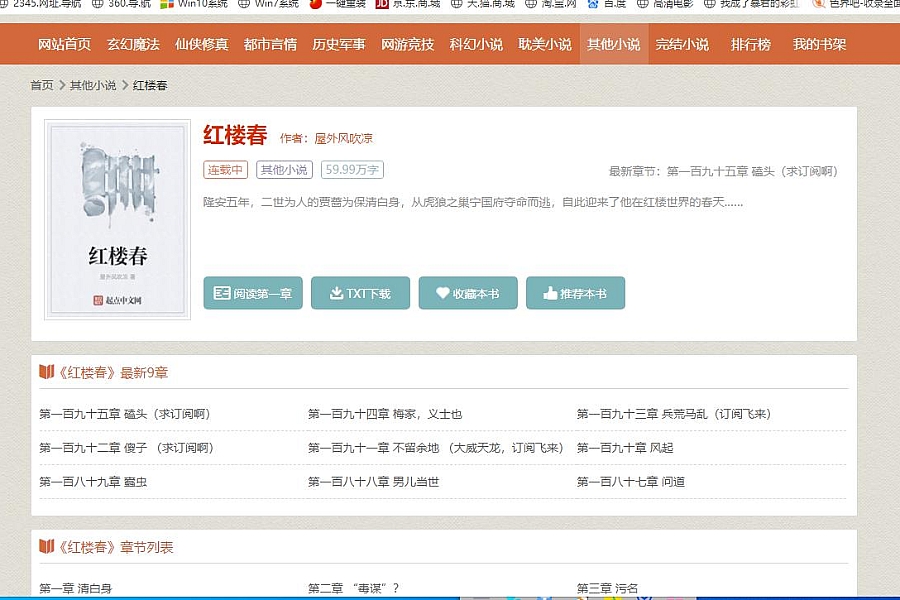Click the 连载中 status tag
900x600 pixels.
point(226,170)
